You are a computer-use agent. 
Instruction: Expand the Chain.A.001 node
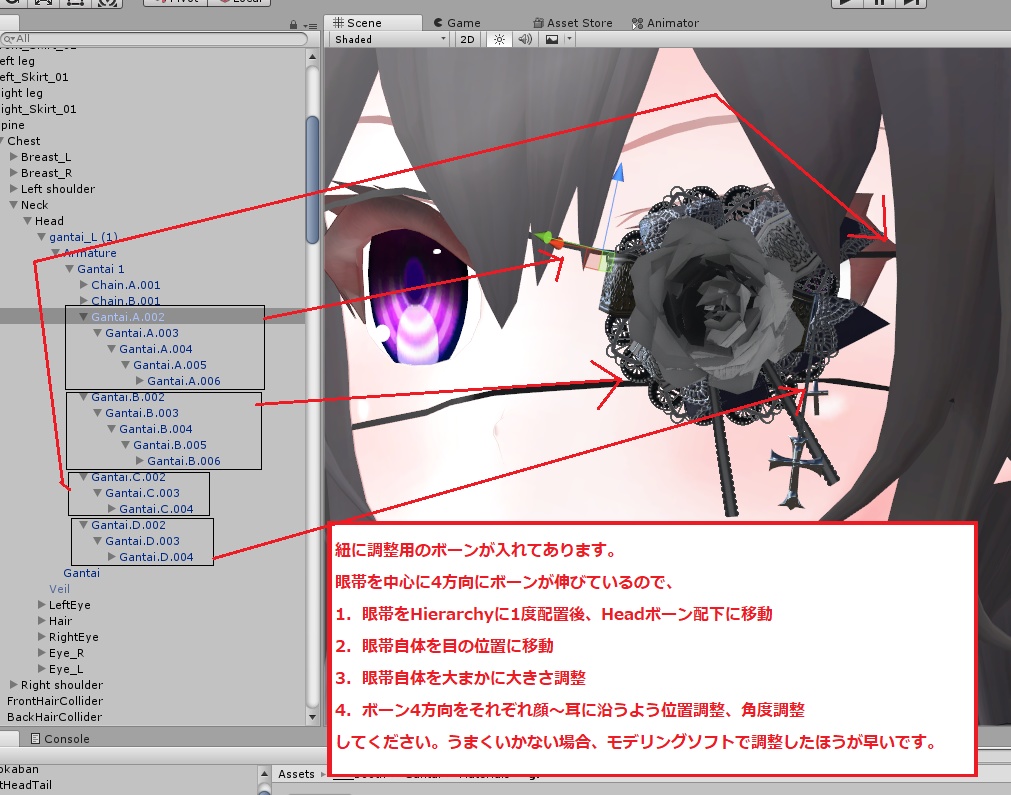(84, 285)
